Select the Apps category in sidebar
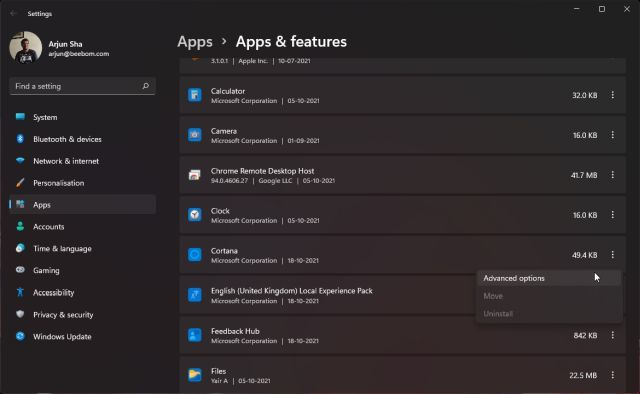The width and height of the screenshot is (640, 394). coord(82,205)
